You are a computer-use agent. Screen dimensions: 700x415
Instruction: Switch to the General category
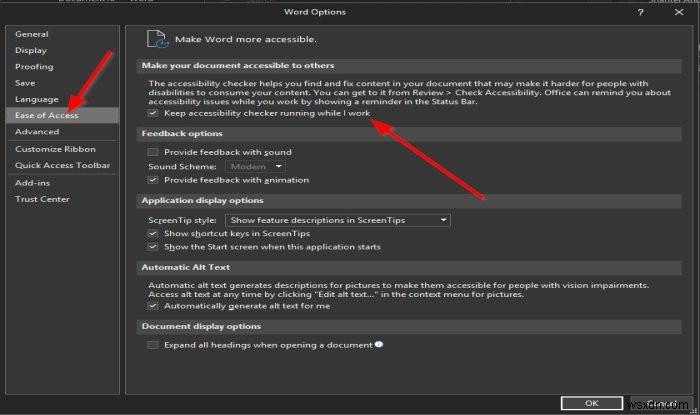tap(32, 33)
